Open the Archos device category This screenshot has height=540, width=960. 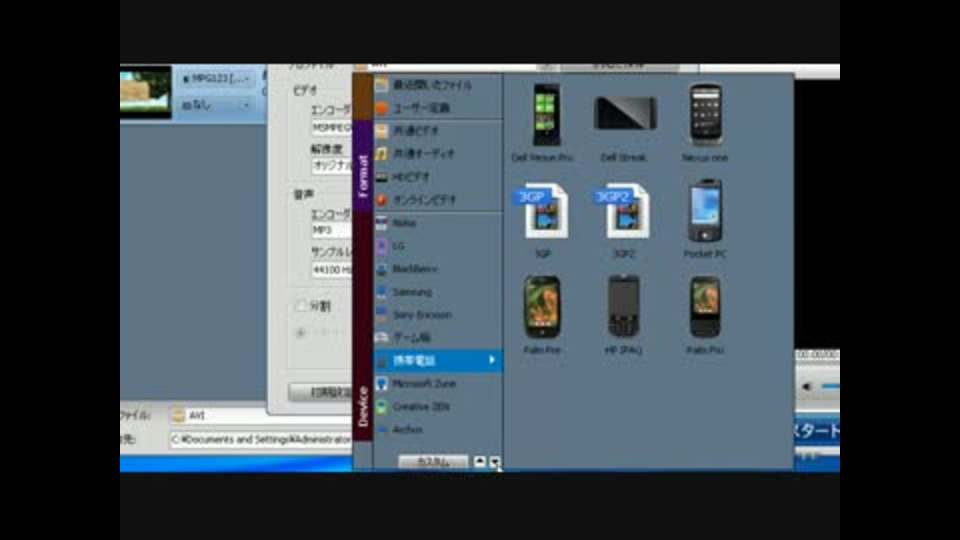coord(438,430)
